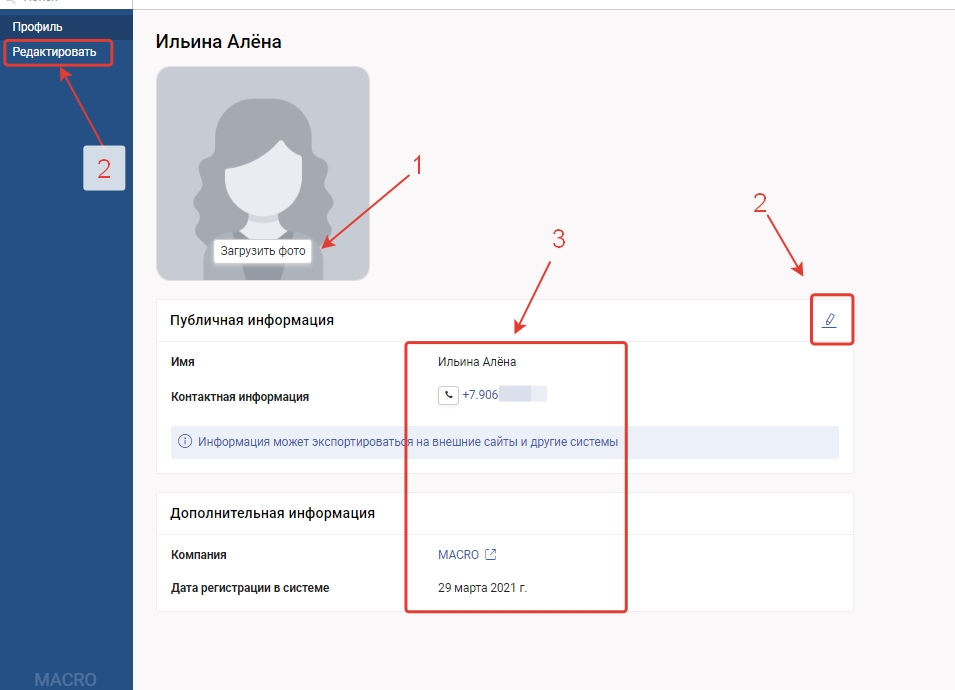This screenshot has width=955, height=690.
Task: Click the Компания field label
Action: coord(199,555)
